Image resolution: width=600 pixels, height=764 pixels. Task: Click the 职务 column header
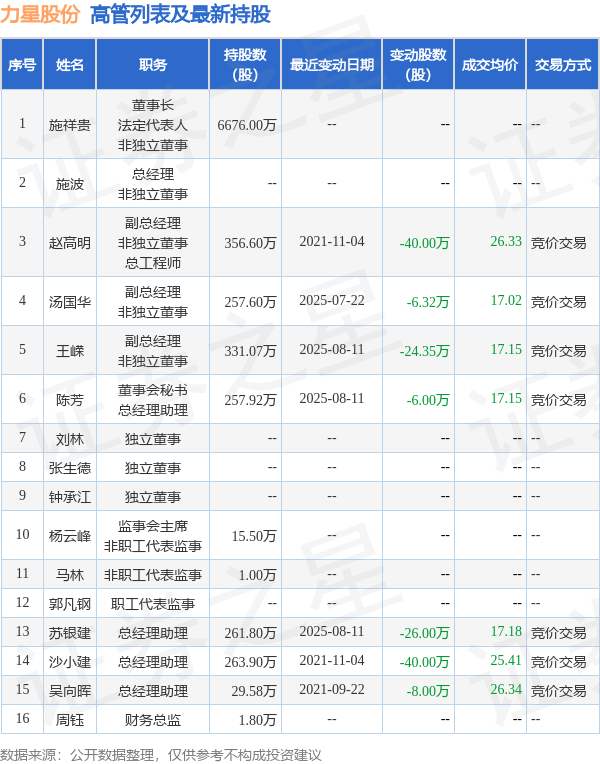153,65
